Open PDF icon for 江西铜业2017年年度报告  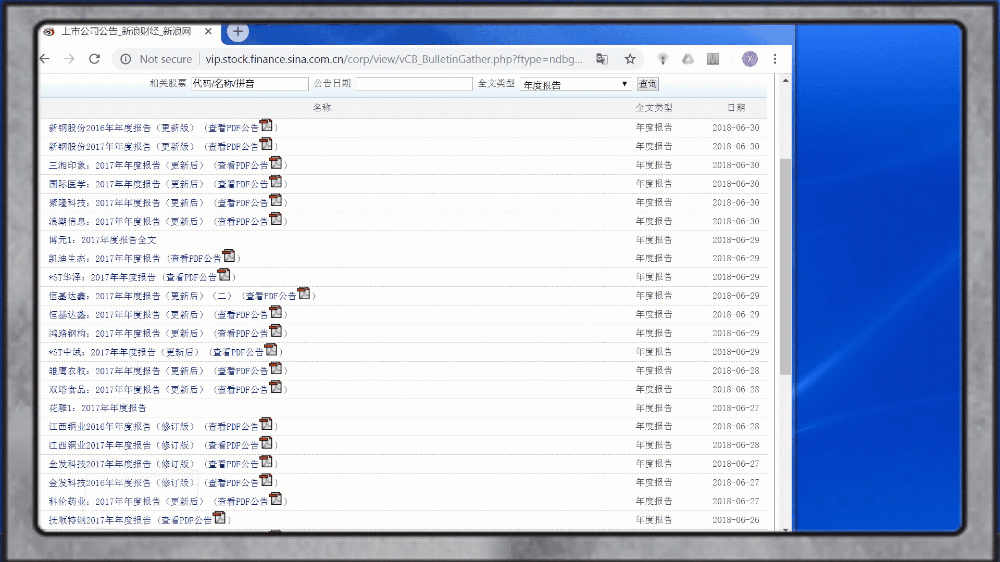click(266, 442)
